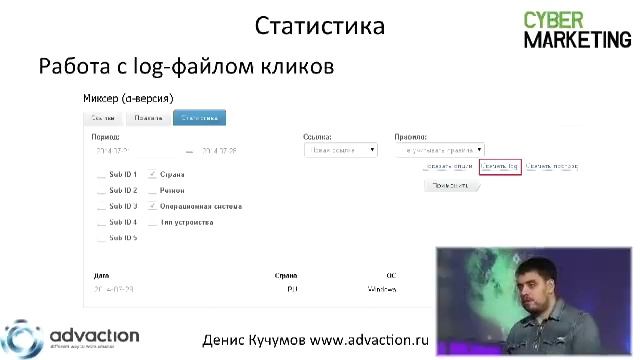Screen dimensions: 640x360
Task: Tick the Sub ID 2 checkbox
Action: tap(101, 191)
